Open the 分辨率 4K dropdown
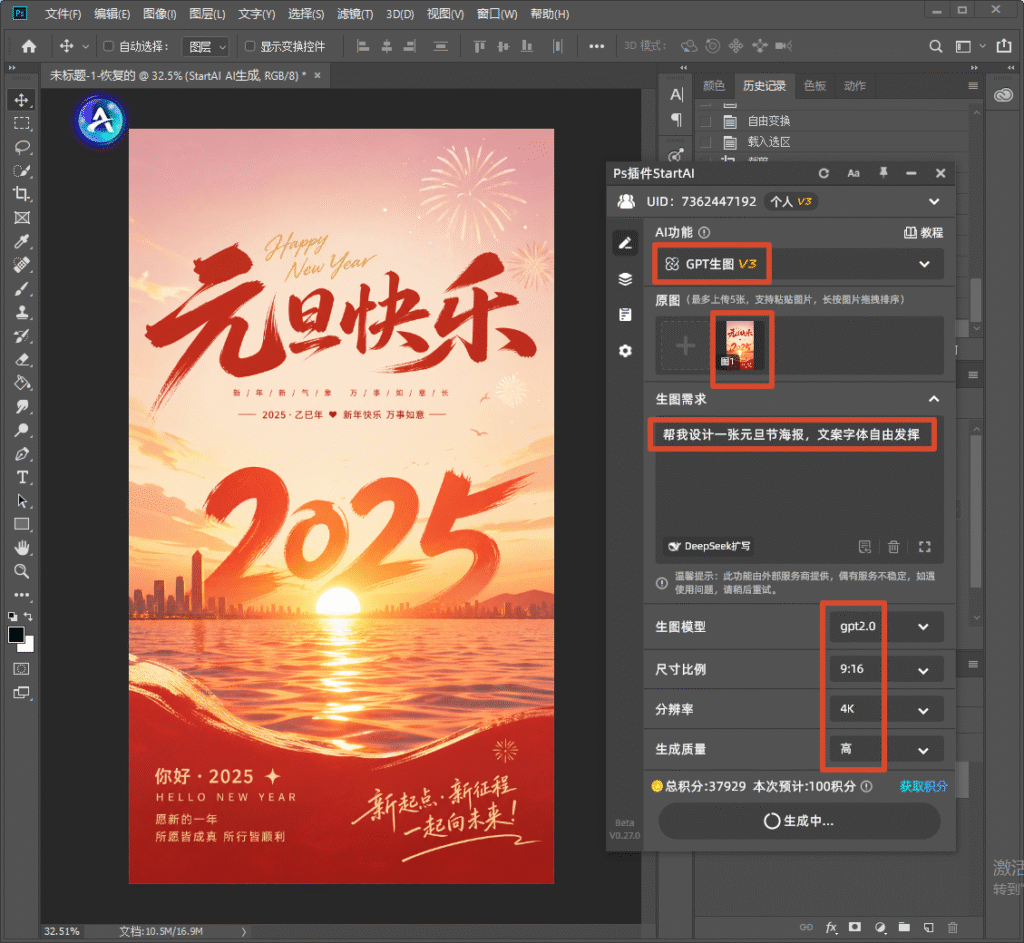 (x=886, y=710)
